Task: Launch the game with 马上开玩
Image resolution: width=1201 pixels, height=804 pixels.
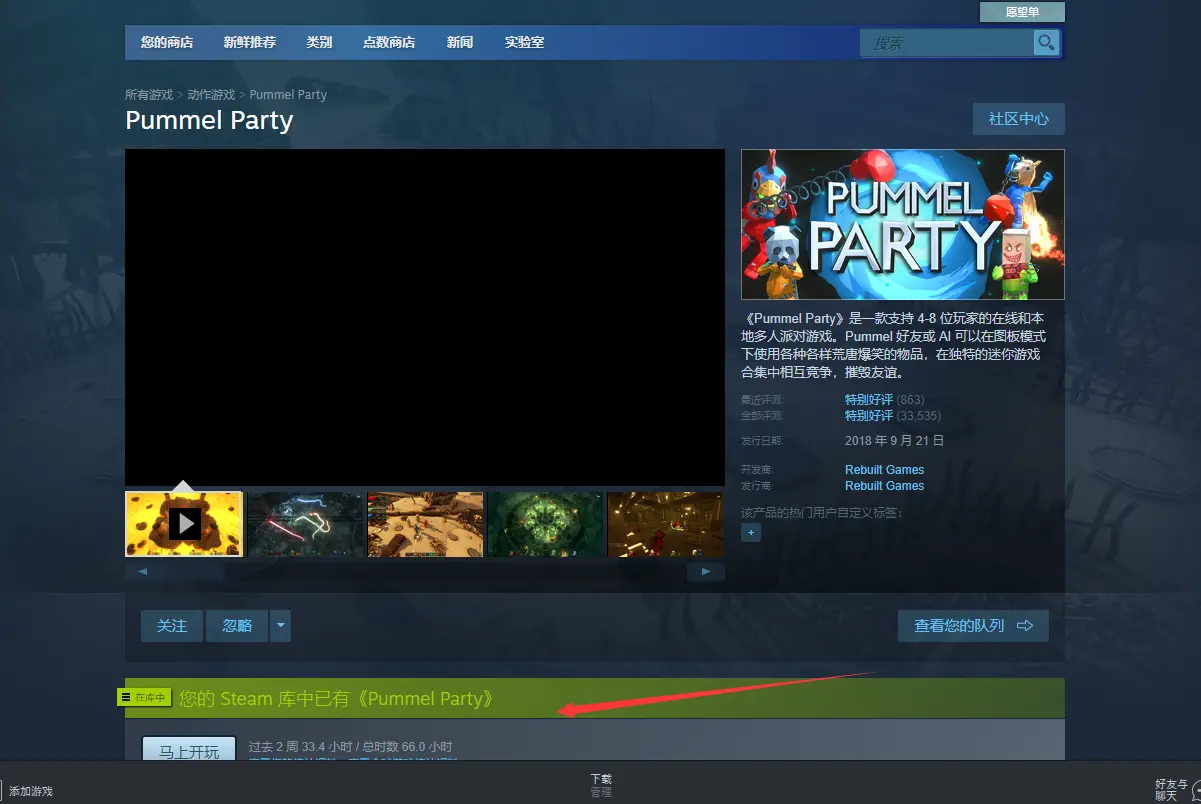Action: click(189, 750)
